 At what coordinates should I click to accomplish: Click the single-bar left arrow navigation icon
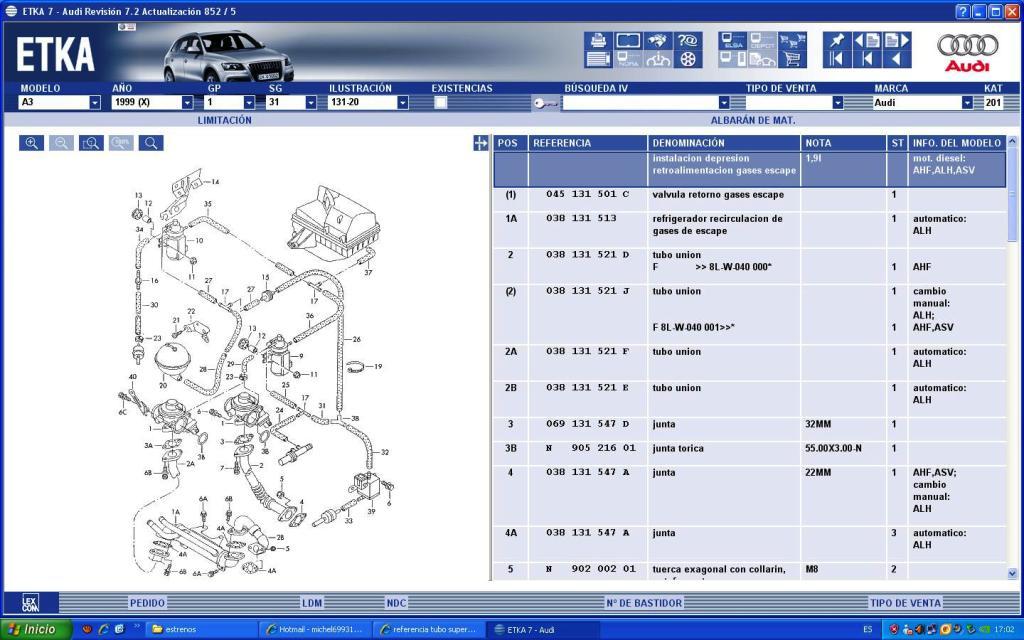[x=867, y=59]
